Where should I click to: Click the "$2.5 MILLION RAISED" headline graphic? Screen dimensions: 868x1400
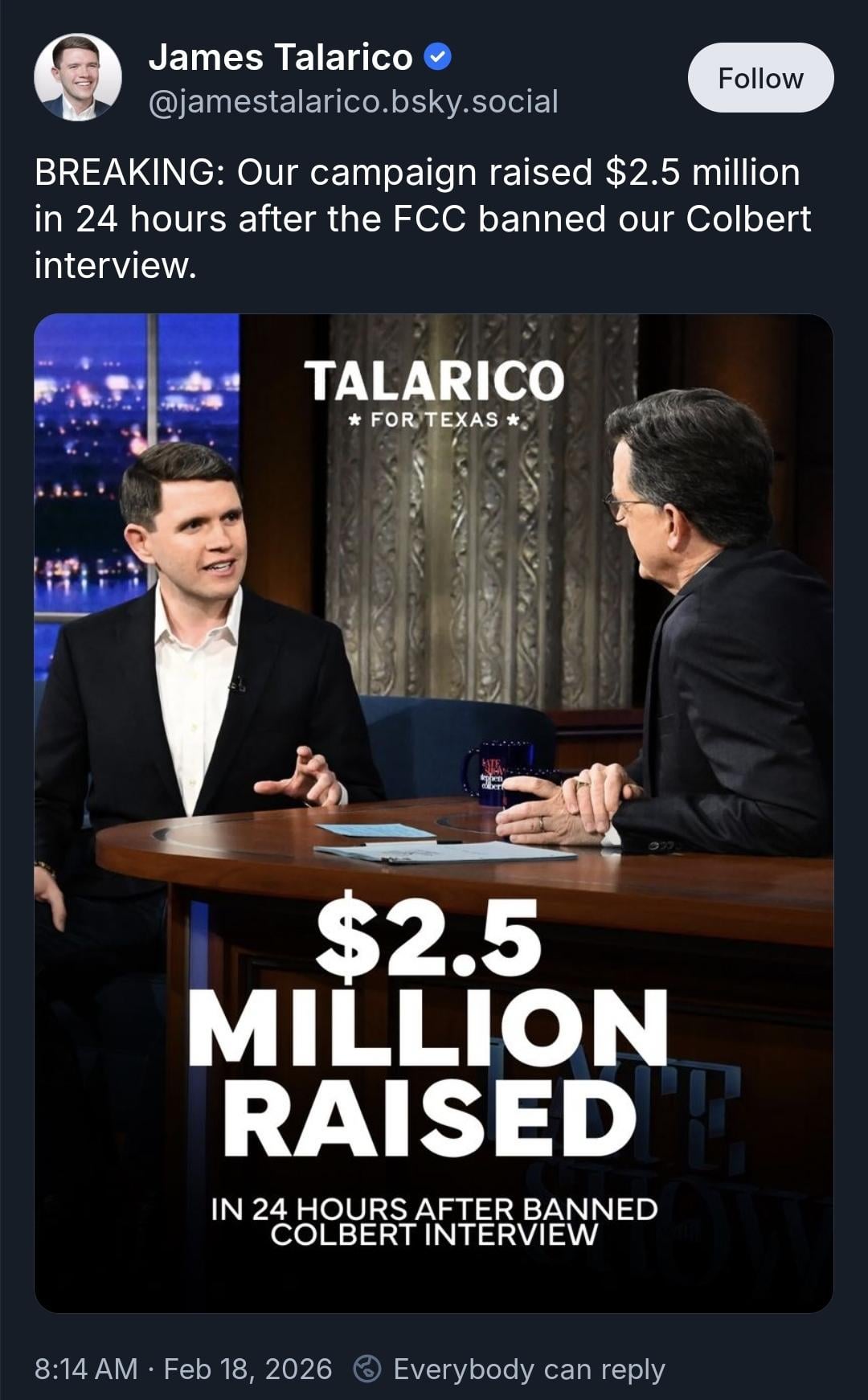point(428,1025)
